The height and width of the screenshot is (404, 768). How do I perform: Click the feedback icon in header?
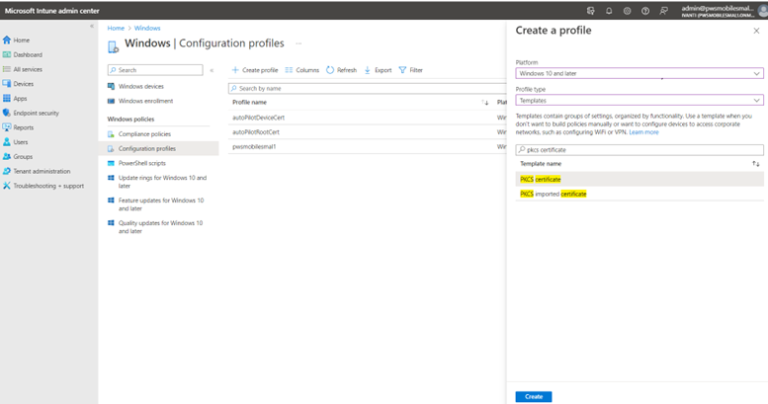(664, 11)
